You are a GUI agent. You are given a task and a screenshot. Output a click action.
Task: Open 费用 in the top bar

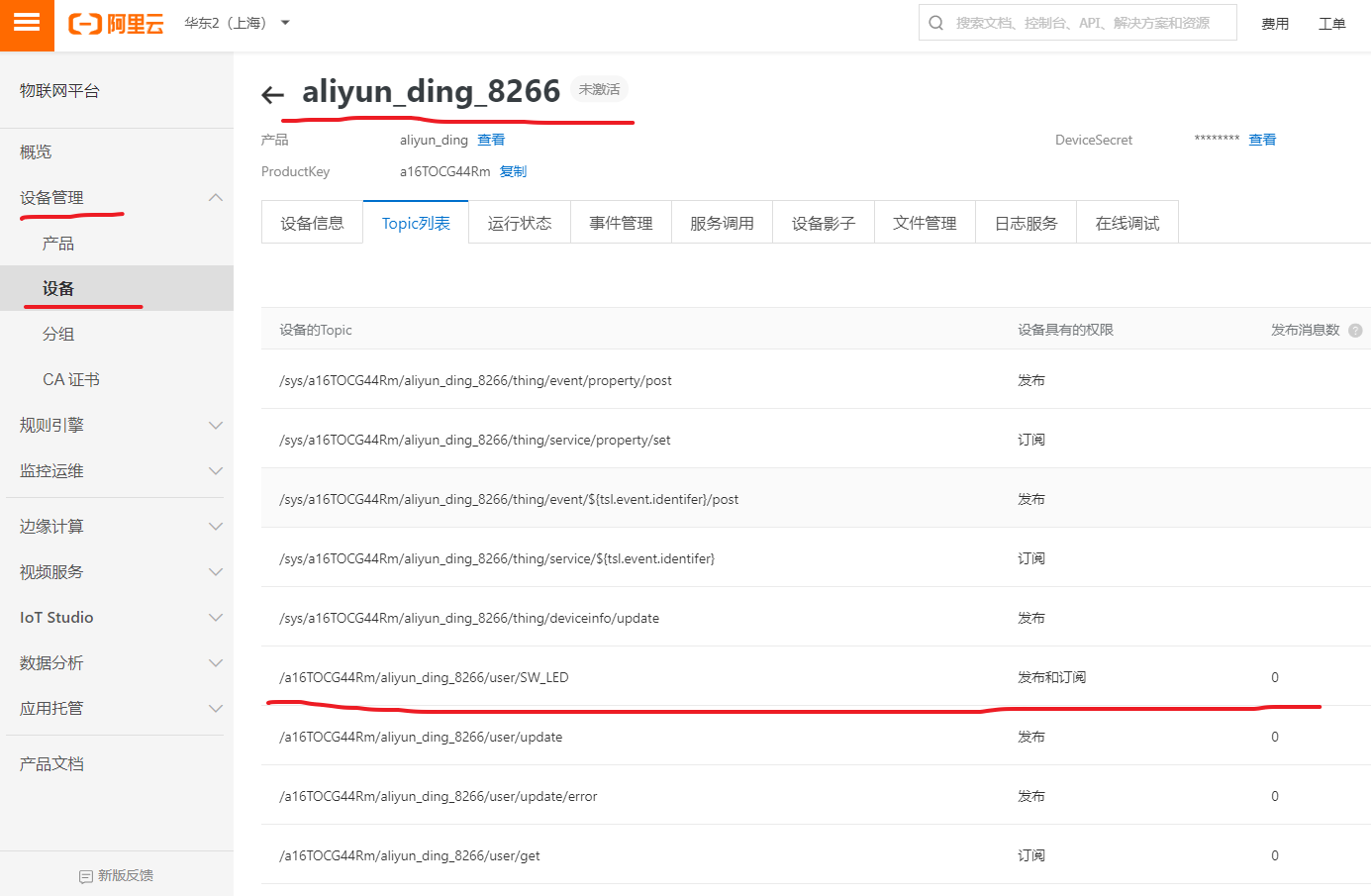click(x=1275, y=24)
